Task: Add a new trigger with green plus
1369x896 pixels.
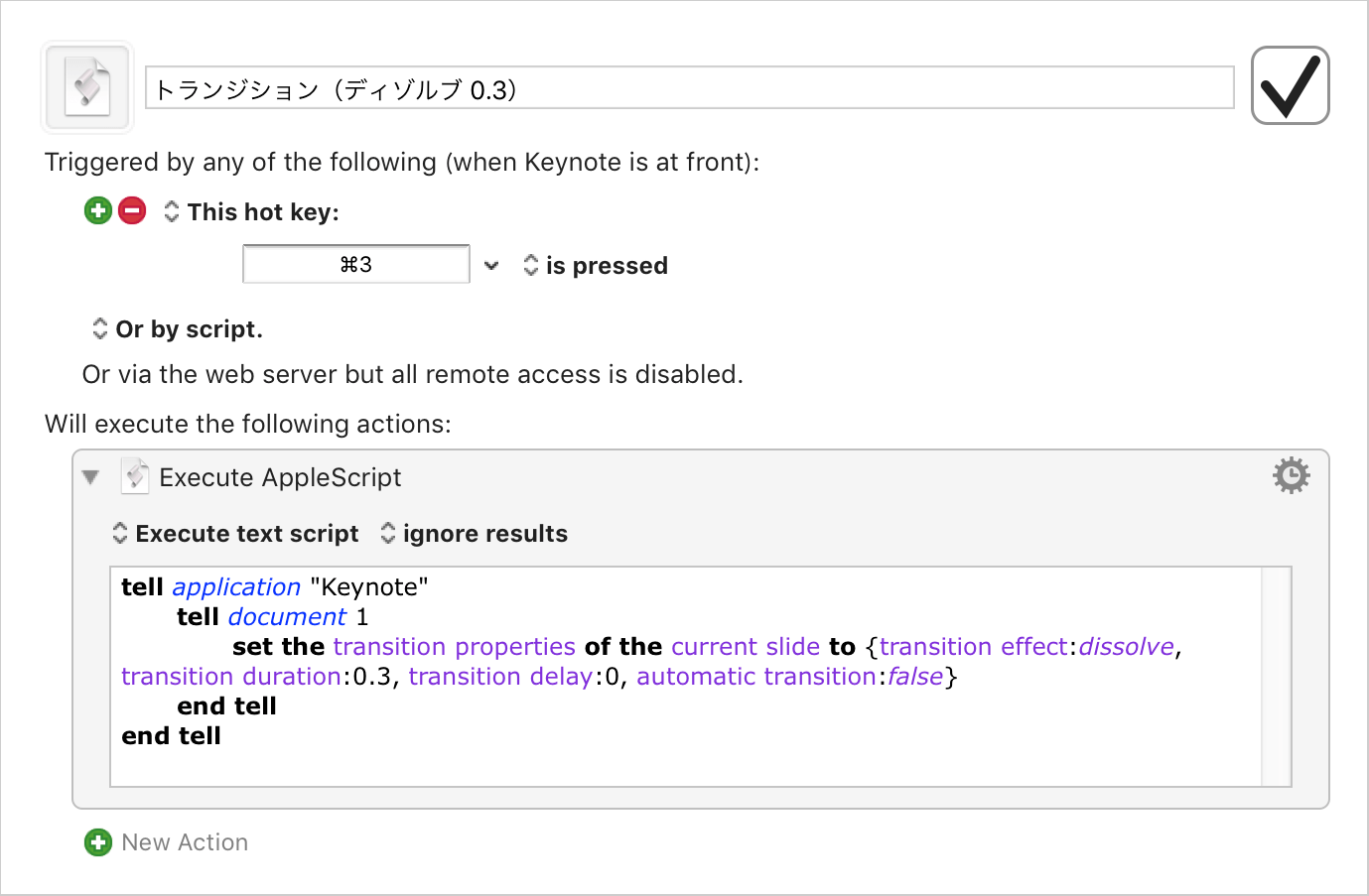Action: pyautogui.click(x=98, y=210)
